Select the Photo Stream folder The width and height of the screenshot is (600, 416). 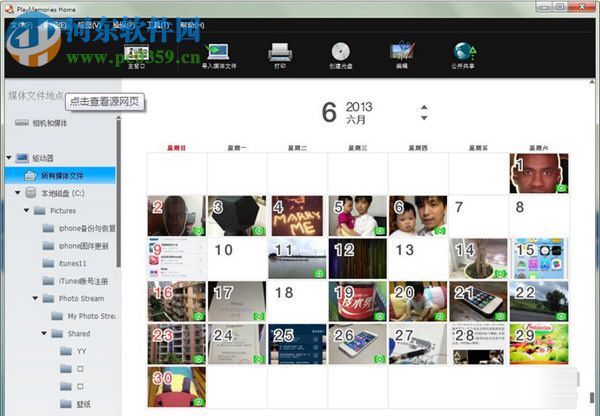point(73,299)
